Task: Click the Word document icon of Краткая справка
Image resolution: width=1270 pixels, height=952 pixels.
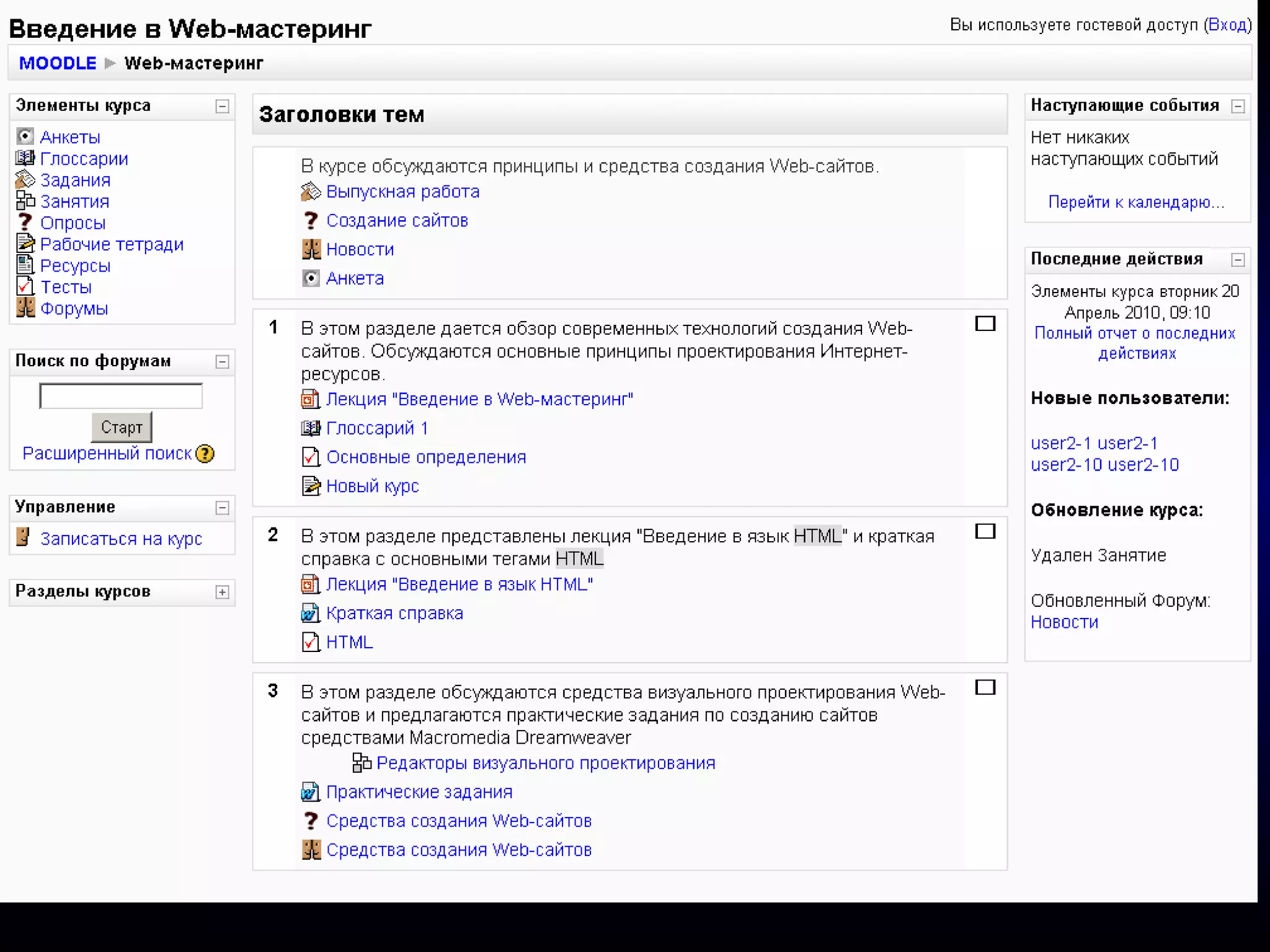Action: [310, 613]
